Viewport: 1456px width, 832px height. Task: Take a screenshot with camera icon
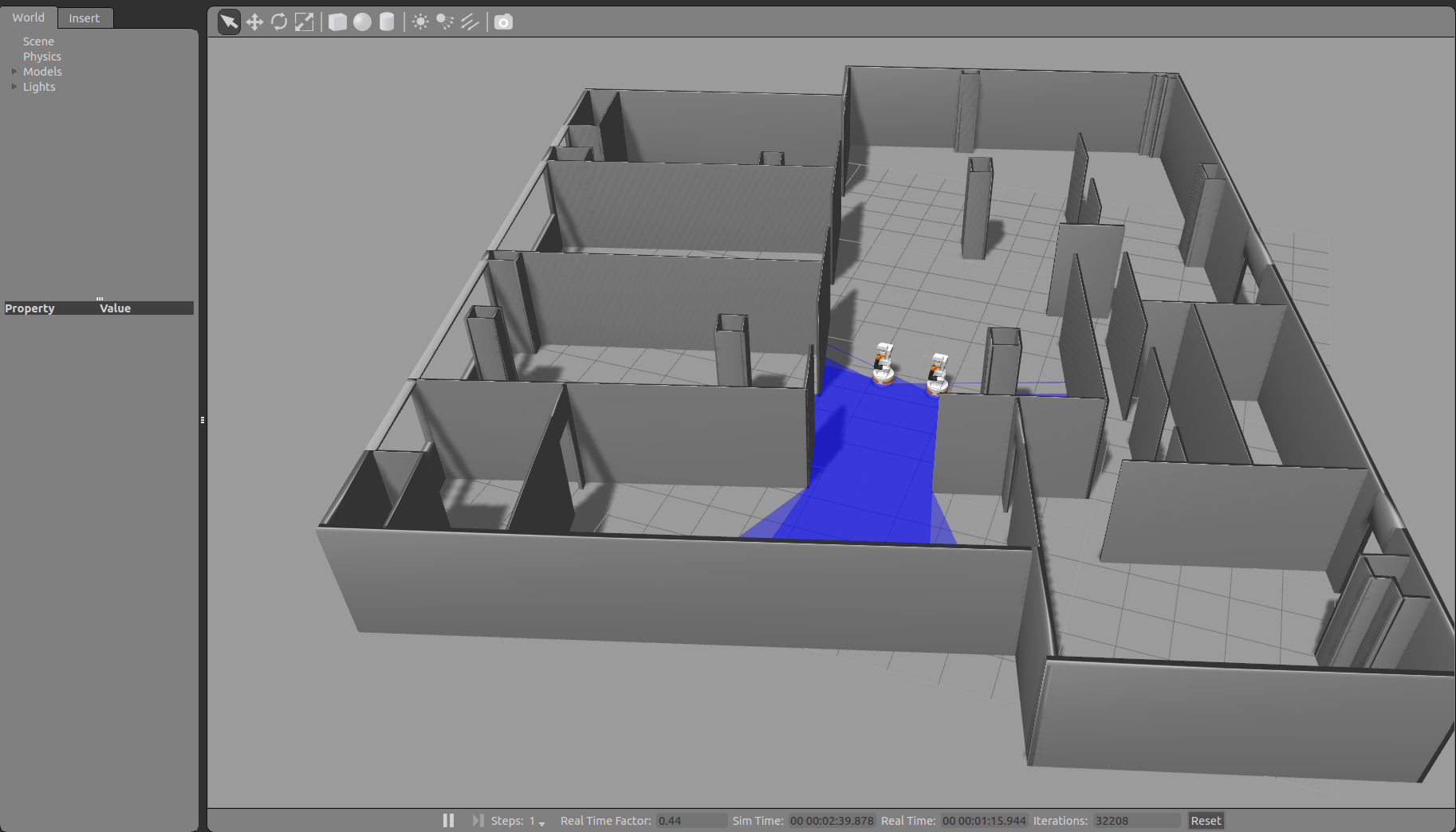click(503, 22)
